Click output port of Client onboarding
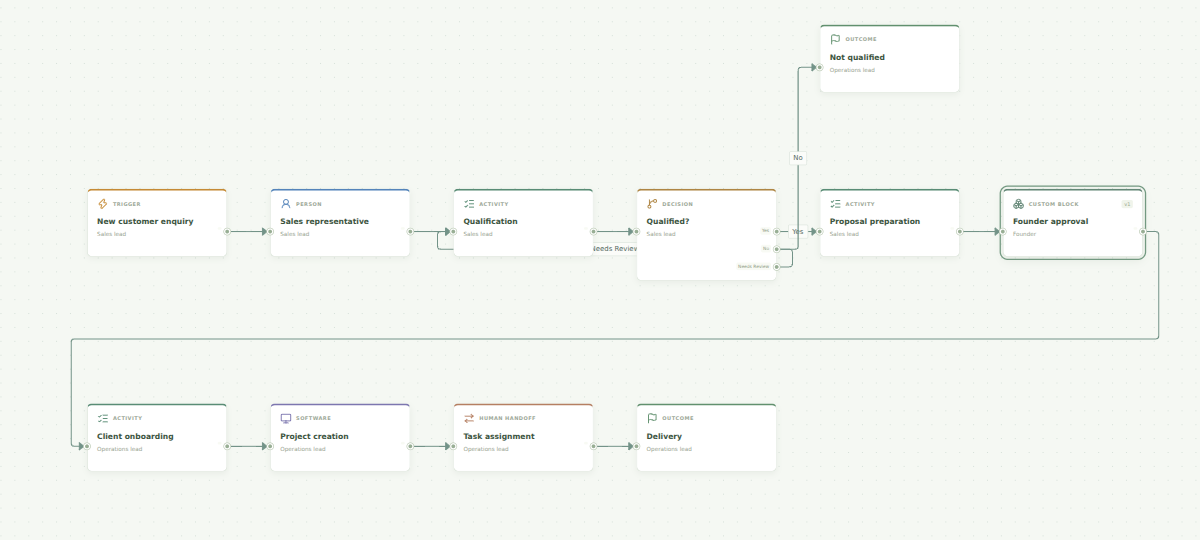 pyautogui.click(x=227, y=446)
